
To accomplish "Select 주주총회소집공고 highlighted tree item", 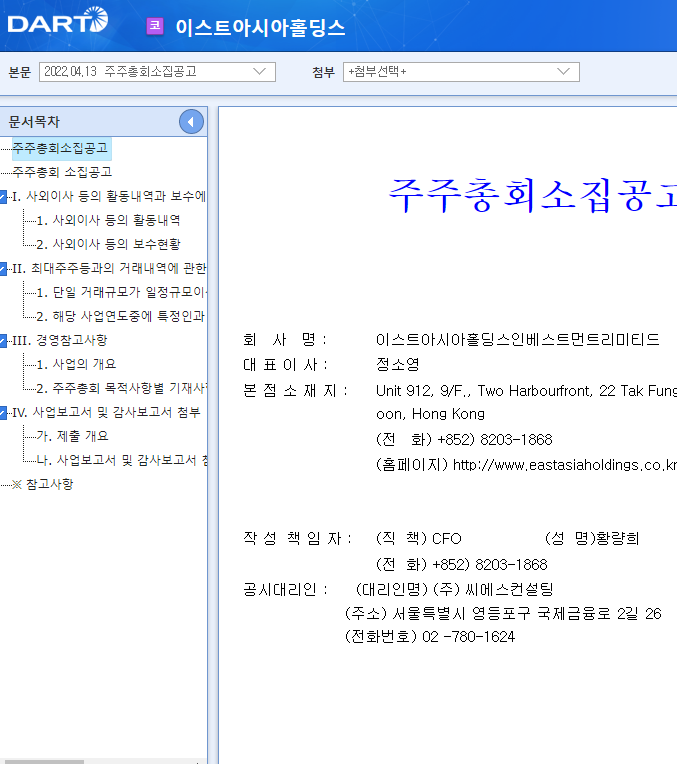I will click(x=60, y=148).
